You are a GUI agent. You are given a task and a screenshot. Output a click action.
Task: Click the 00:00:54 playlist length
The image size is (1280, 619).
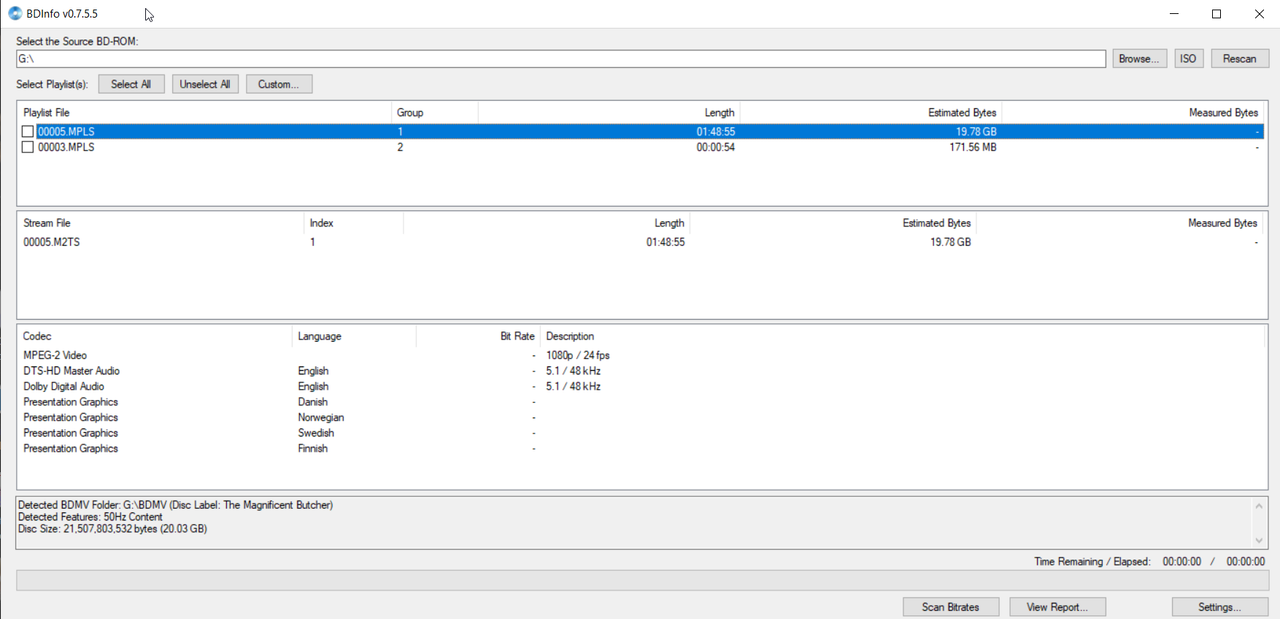(x=716, y=147)
